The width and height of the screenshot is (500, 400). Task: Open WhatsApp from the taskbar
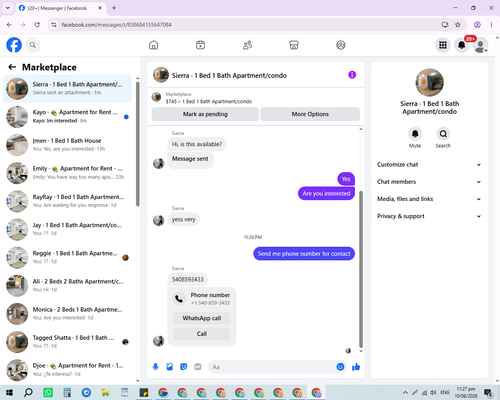click(x=48, y=392)
